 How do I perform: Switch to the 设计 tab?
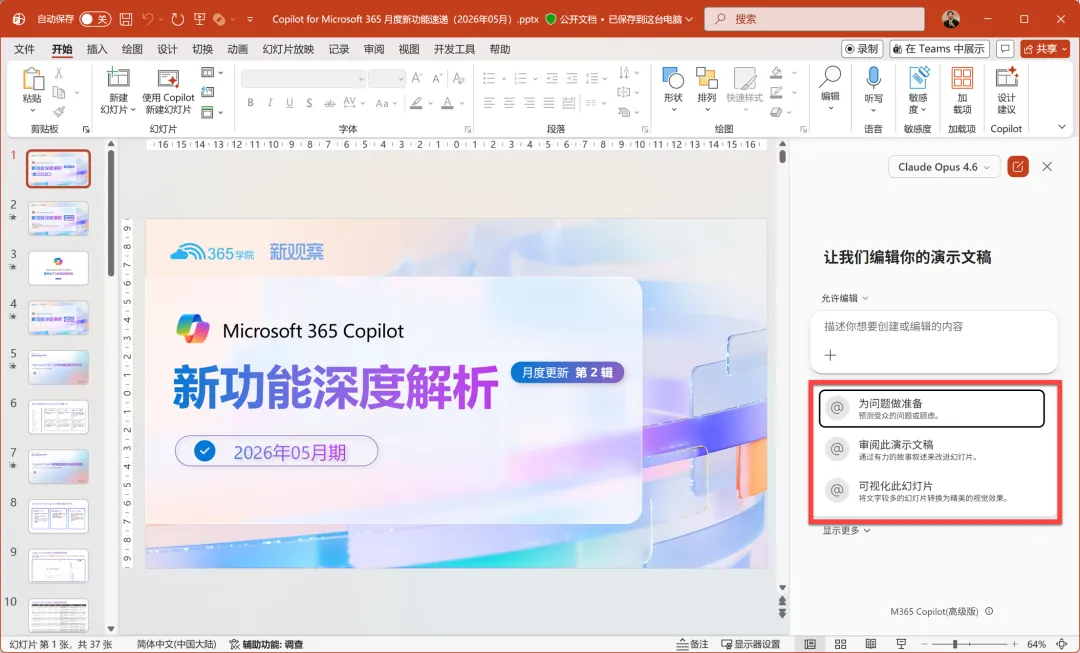pos(167,49)
